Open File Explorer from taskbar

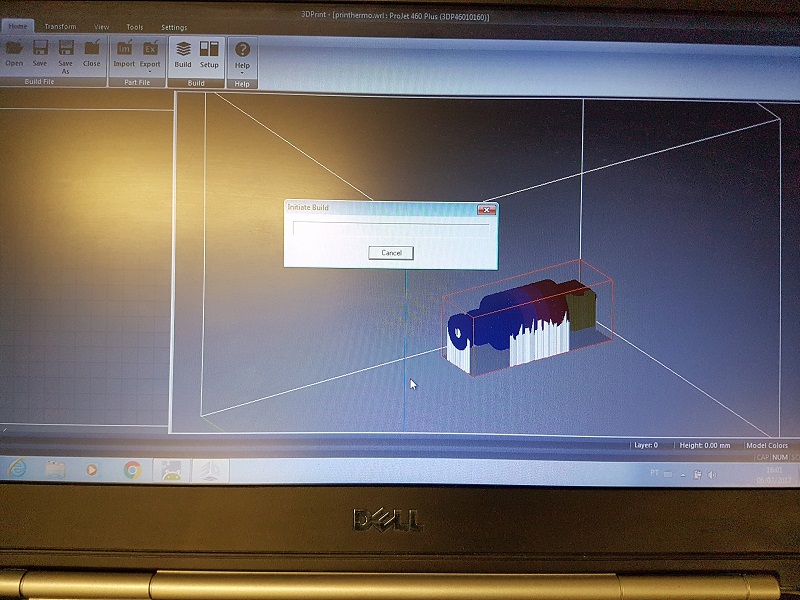[55, 469]
